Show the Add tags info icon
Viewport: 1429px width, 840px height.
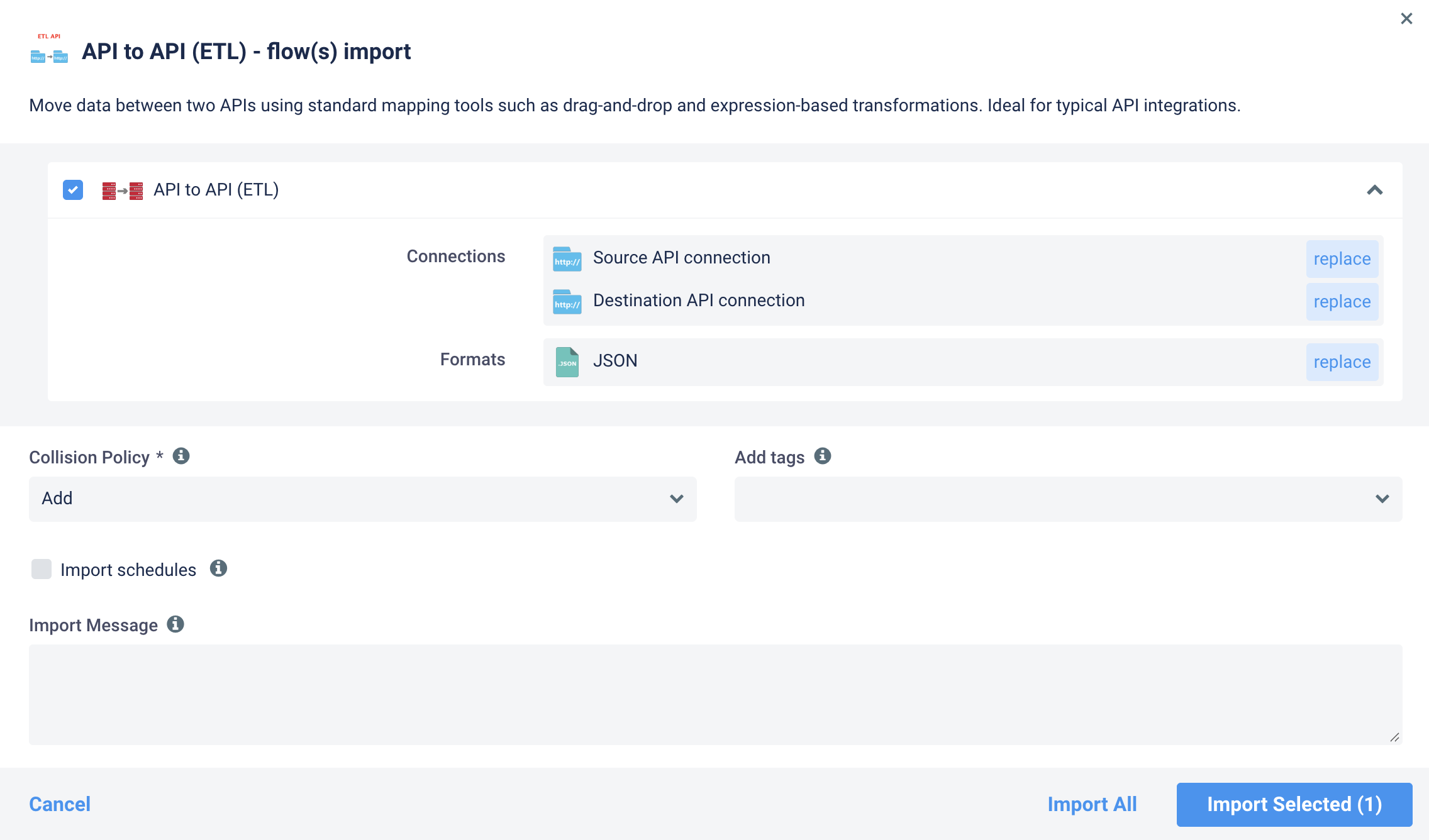click(823, 456)
